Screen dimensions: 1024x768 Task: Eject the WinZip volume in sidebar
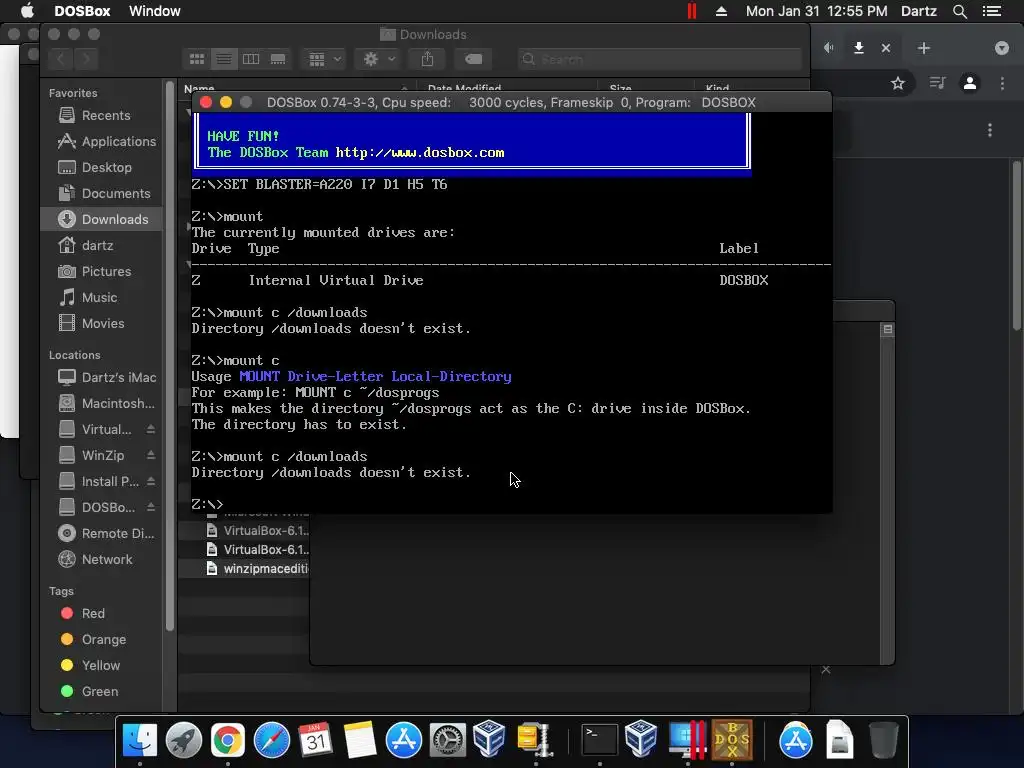151,455
